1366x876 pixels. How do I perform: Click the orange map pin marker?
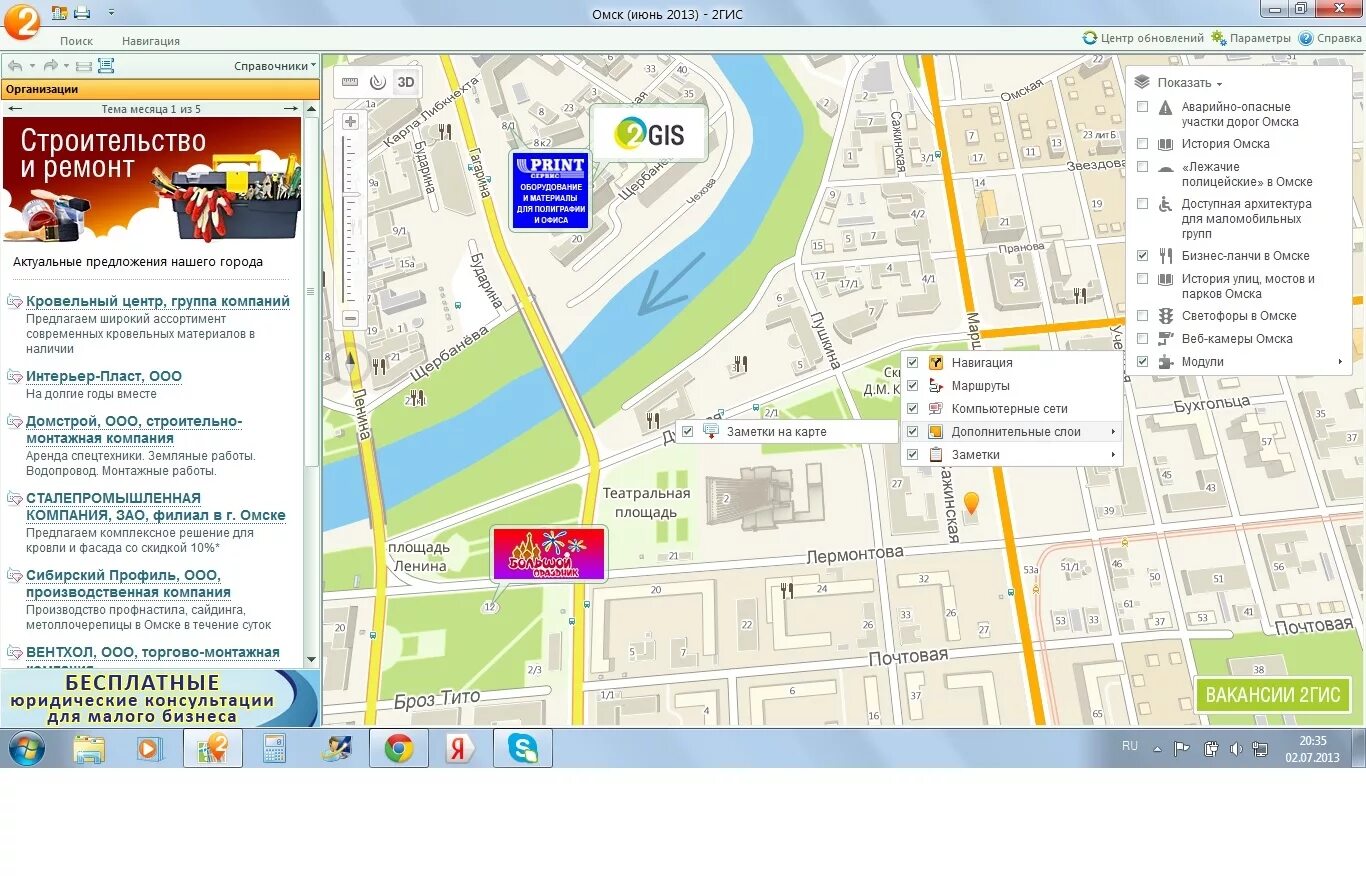click(970, 503)
